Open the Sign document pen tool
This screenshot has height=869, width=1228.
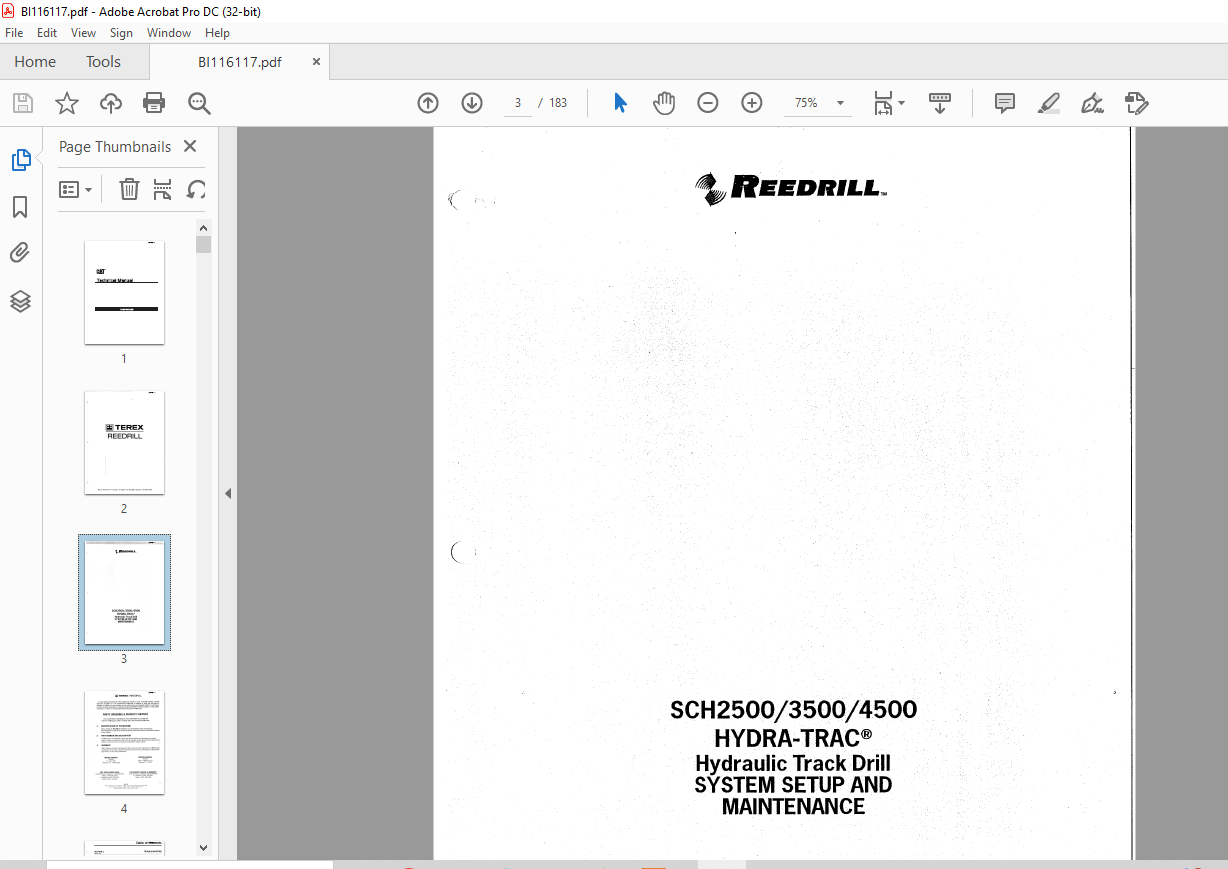[x=1092, y=103]
